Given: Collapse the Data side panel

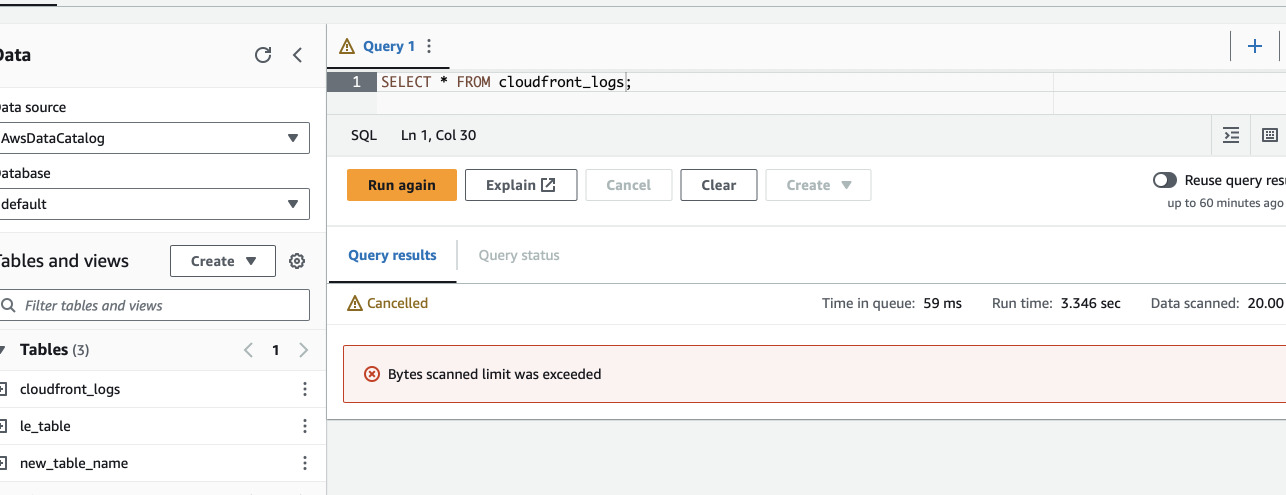Looking at the screenshot, I should pos(297,55).
